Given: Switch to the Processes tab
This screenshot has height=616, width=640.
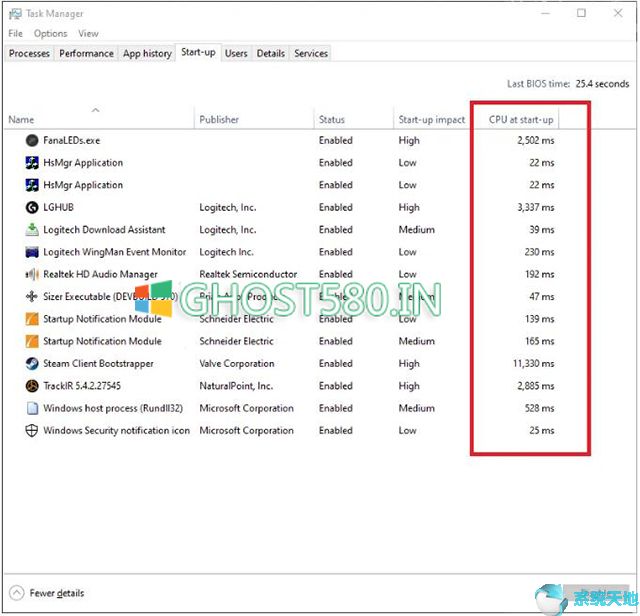Looking at the screenshot, I should [x=29, y=53].
